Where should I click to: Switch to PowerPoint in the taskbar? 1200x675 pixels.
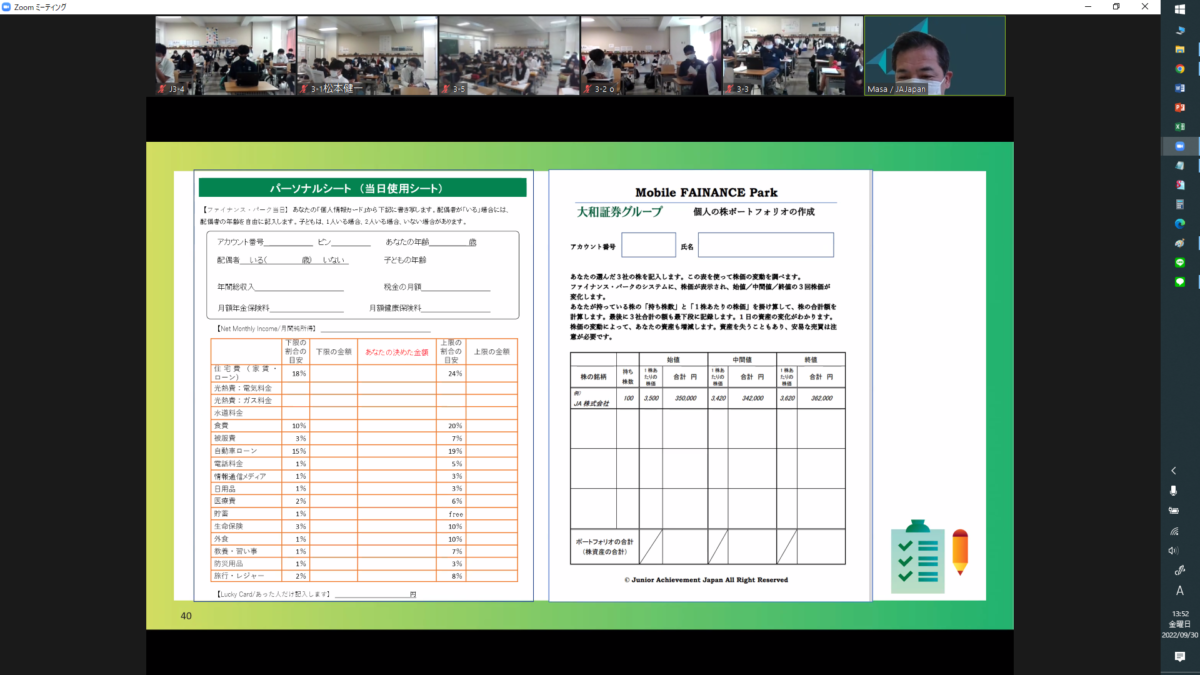coord(1180,108)
